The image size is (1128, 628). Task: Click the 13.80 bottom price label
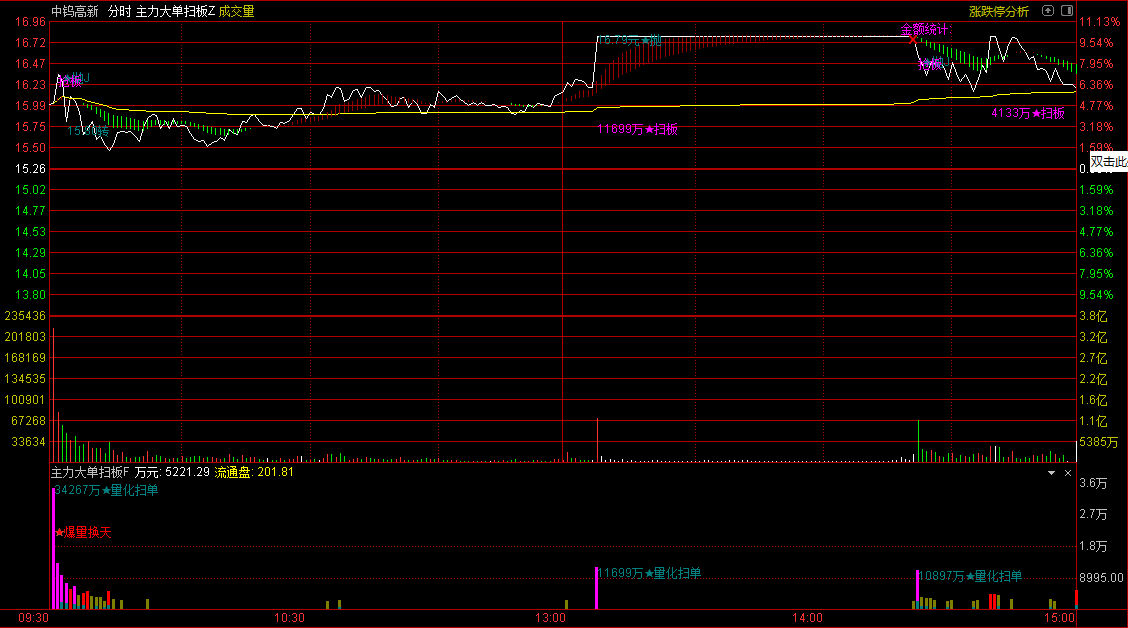pyautogui.click(x=30, y=295)
